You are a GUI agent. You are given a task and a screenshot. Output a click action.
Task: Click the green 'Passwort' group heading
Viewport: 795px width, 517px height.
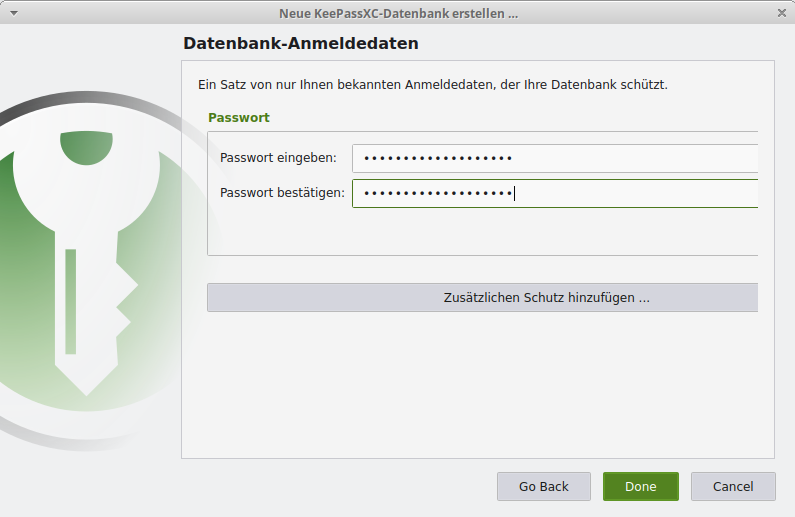click(x=238, y=118)
